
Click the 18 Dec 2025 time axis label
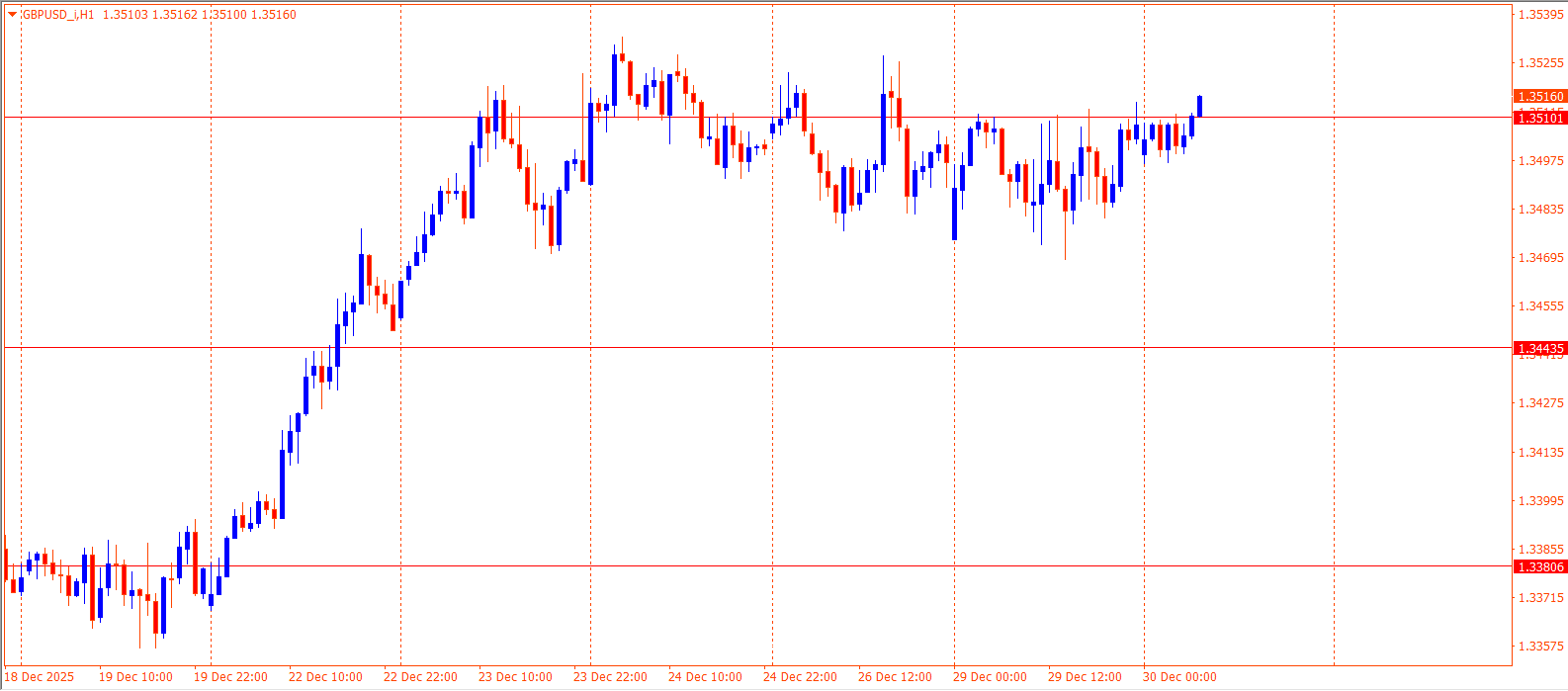click(40, 677)
